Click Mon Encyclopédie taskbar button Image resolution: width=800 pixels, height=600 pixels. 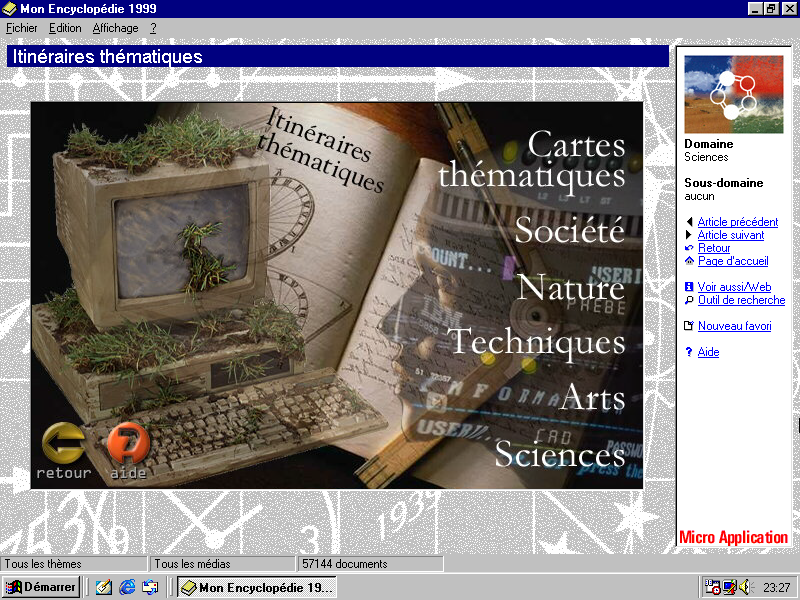(257, 587)
